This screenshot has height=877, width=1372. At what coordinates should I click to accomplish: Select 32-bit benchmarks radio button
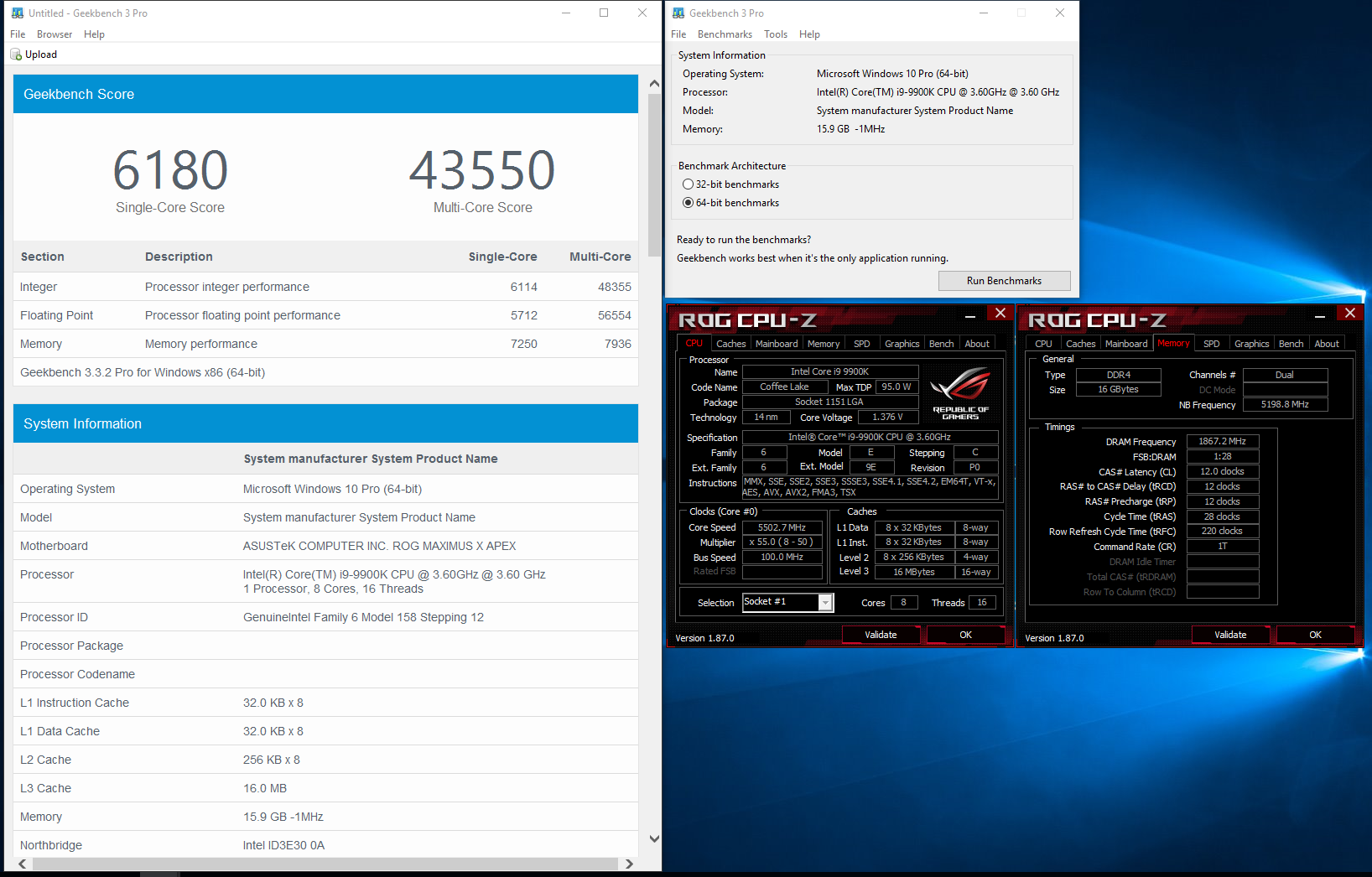click(x=688, y=184)
